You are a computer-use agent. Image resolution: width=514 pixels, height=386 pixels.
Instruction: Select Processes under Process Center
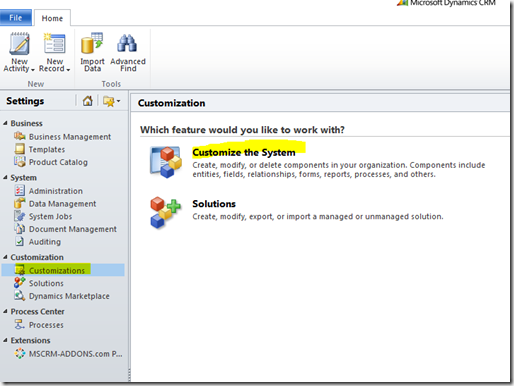46,325
